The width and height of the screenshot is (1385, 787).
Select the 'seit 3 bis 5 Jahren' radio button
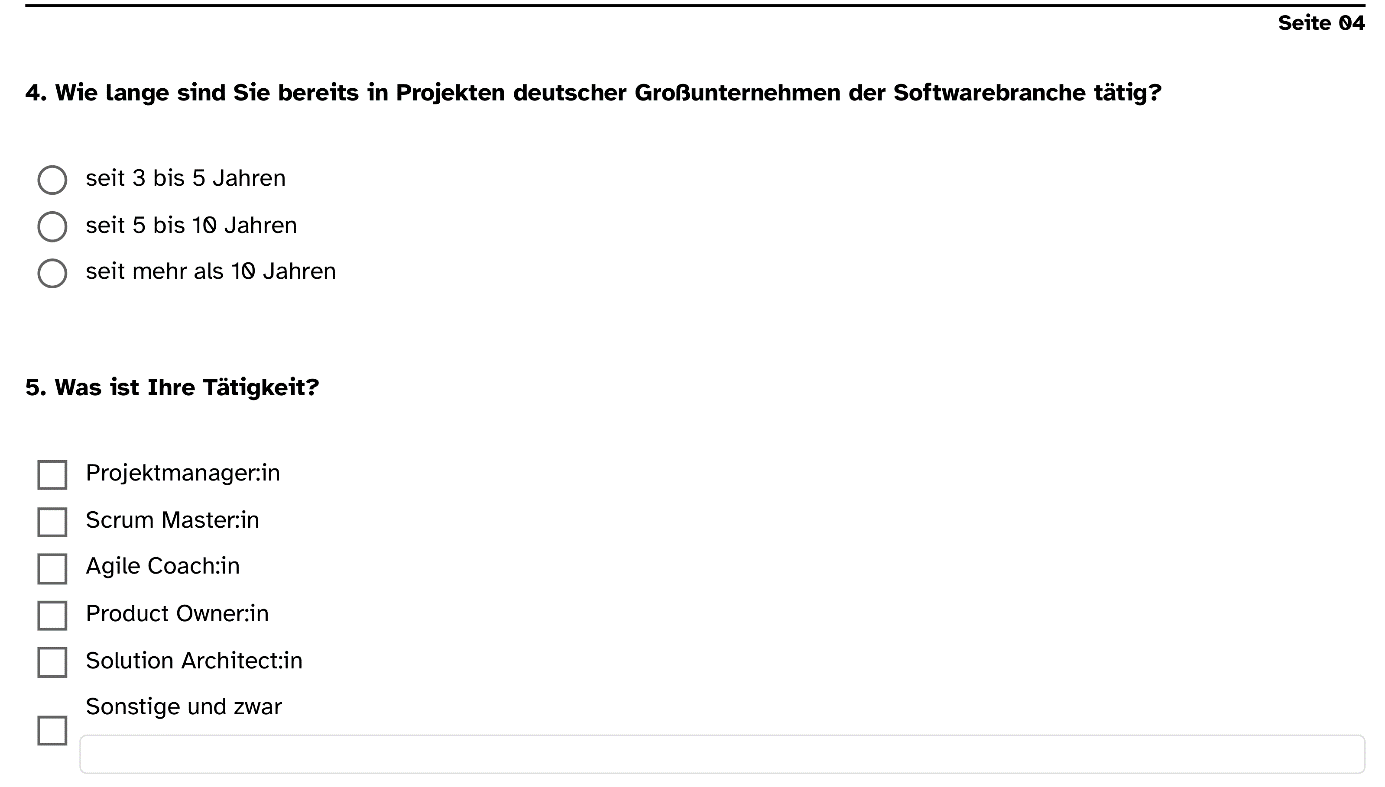pyautogui.click(x=52, y=180)
